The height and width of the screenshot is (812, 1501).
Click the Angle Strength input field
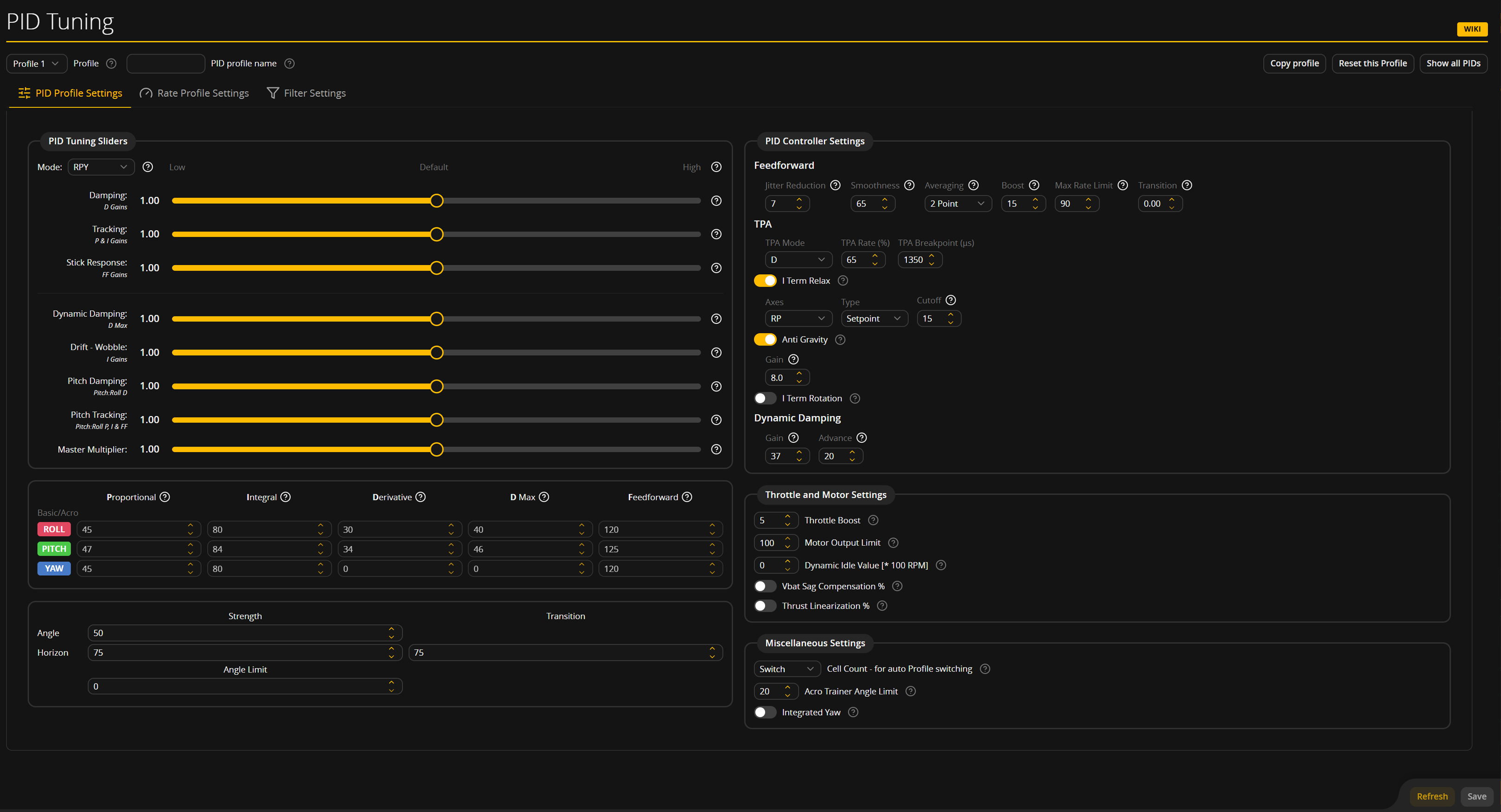tap(245, 633)
